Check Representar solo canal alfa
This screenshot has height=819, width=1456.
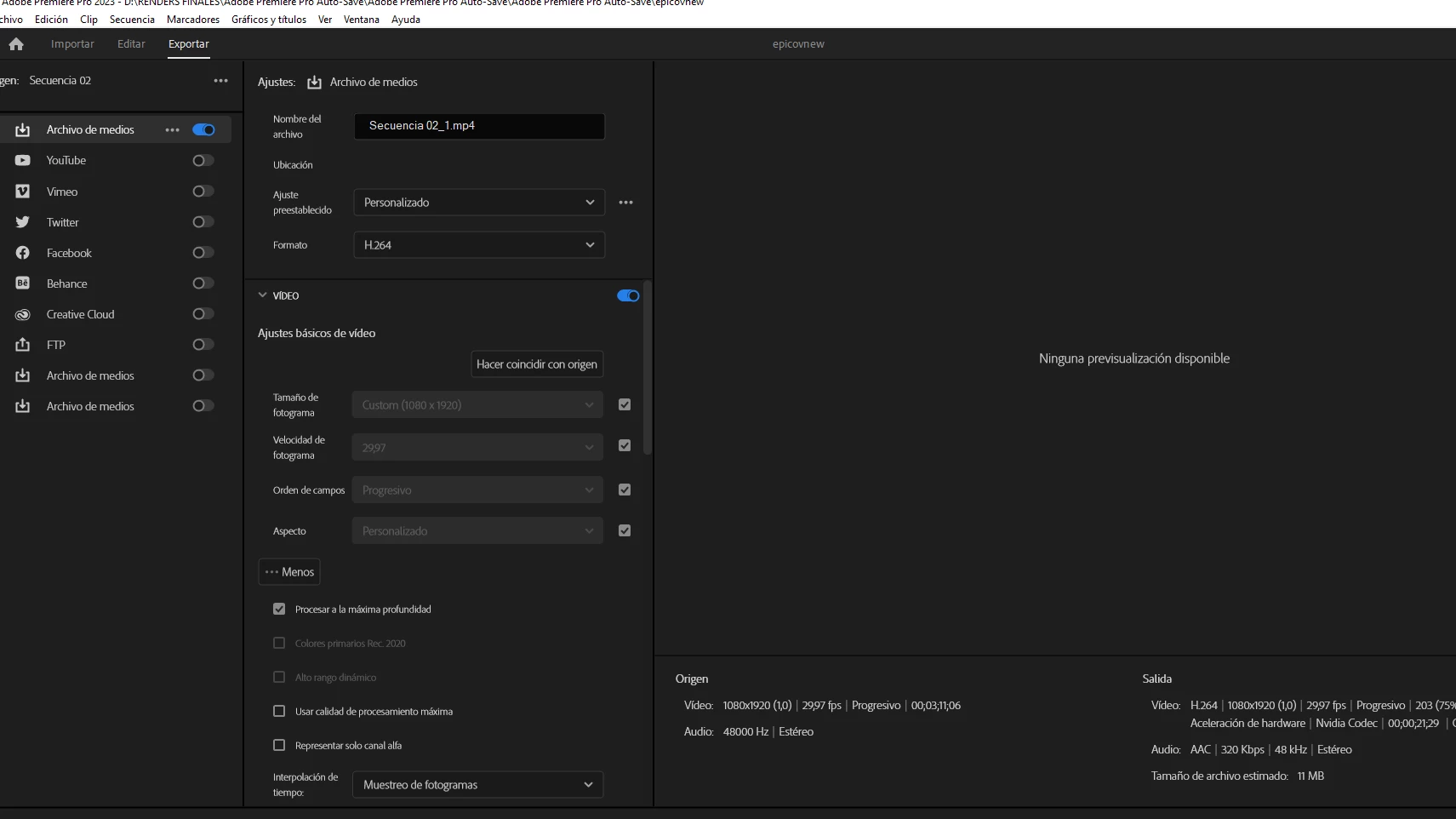[279, 746]
